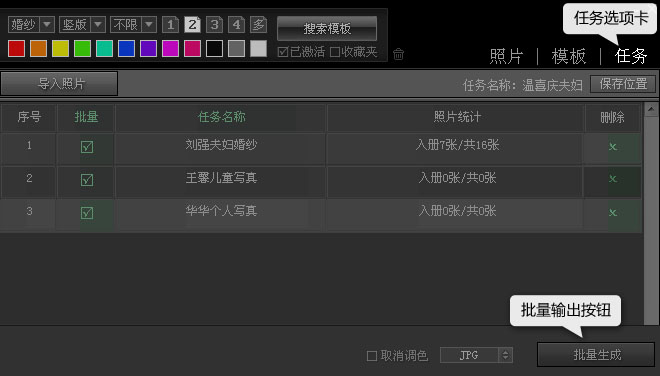Viewport: 660px width, 376px height.
Task: Delete task 华华个人写真 with its X icon
Action: [613, 213]
